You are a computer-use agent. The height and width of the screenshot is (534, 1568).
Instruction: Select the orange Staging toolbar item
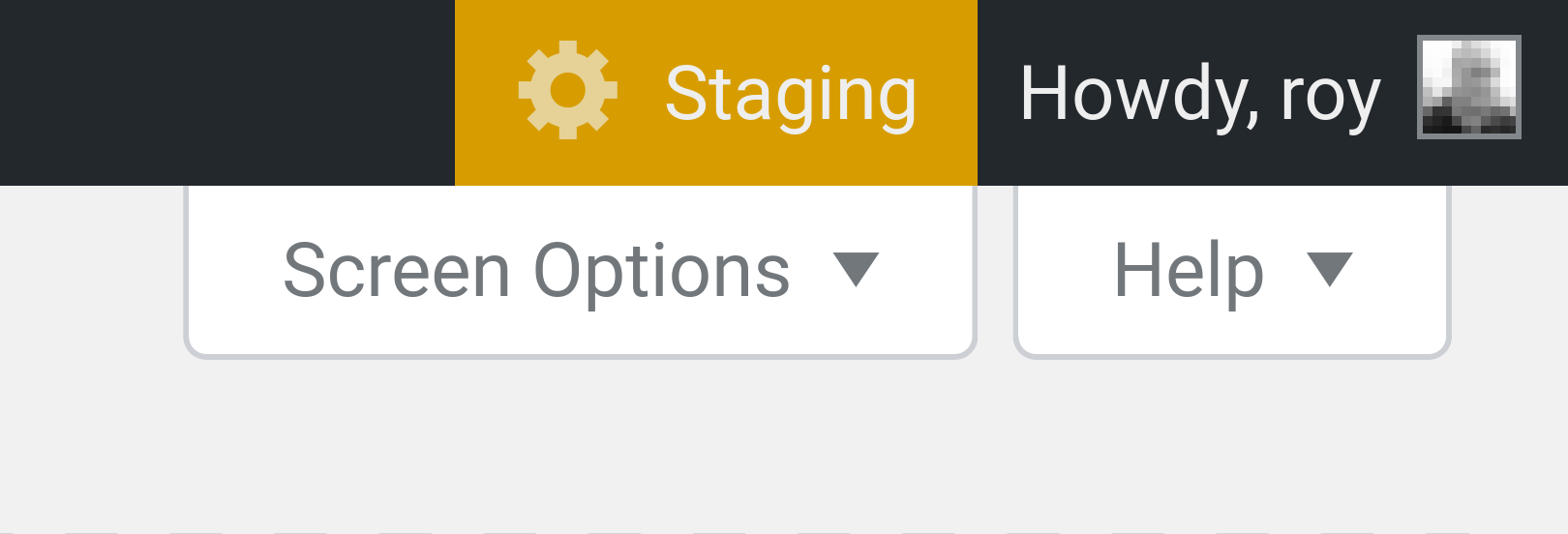716,93
